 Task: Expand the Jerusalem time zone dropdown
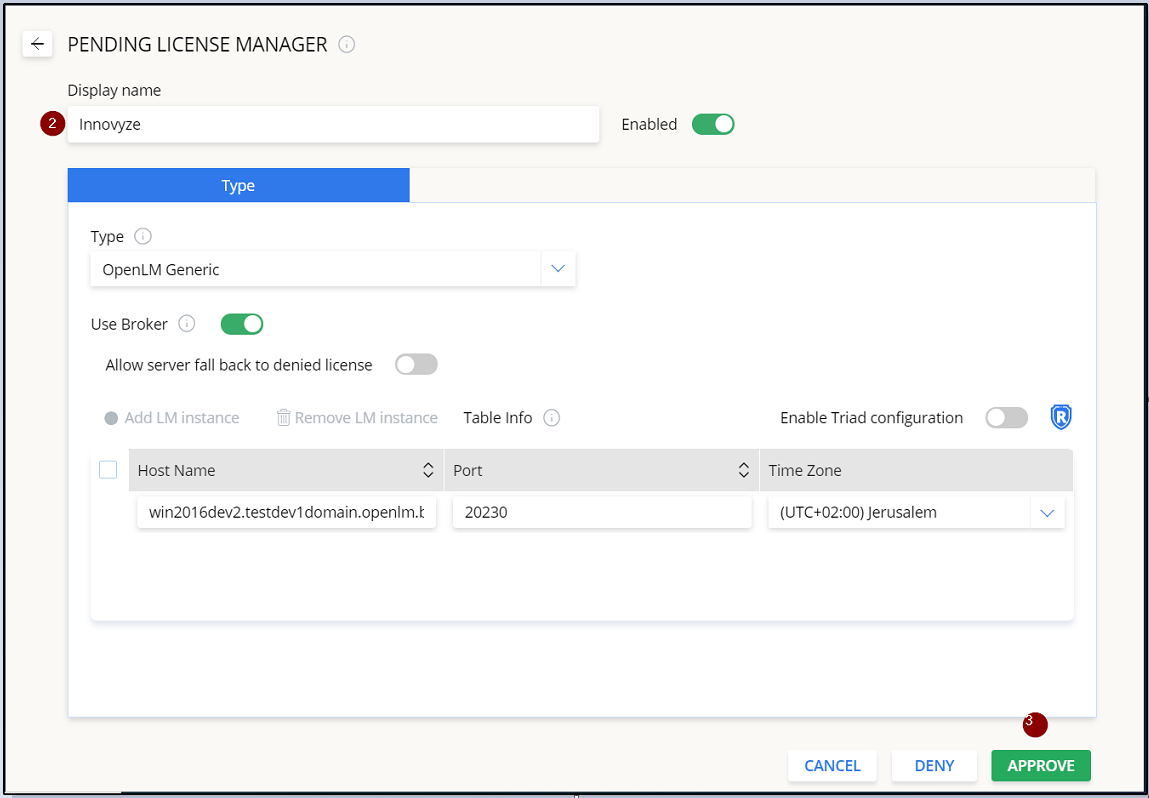(1047, 513)
